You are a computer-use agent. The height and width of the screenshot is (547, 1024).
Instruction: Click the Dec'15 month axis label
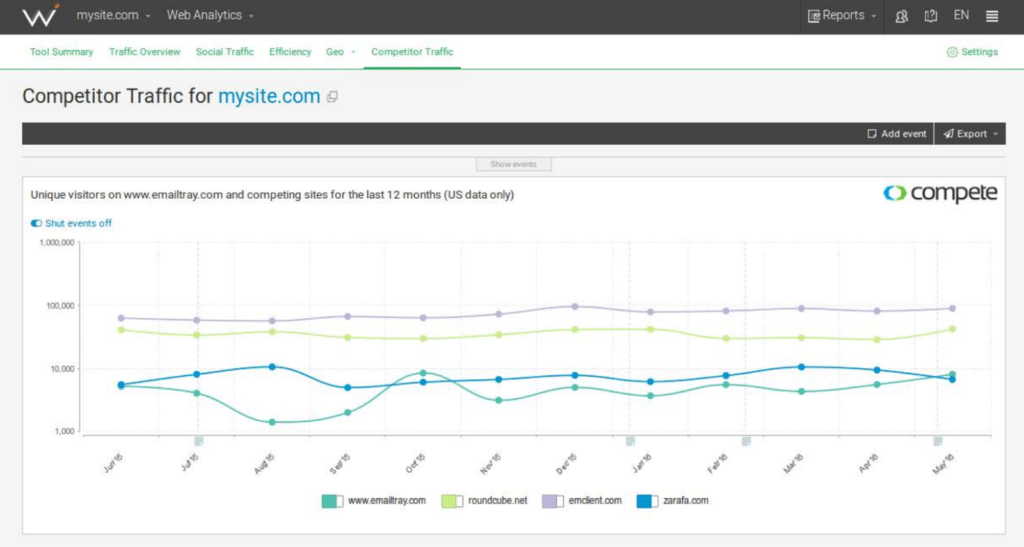[566, 464]
